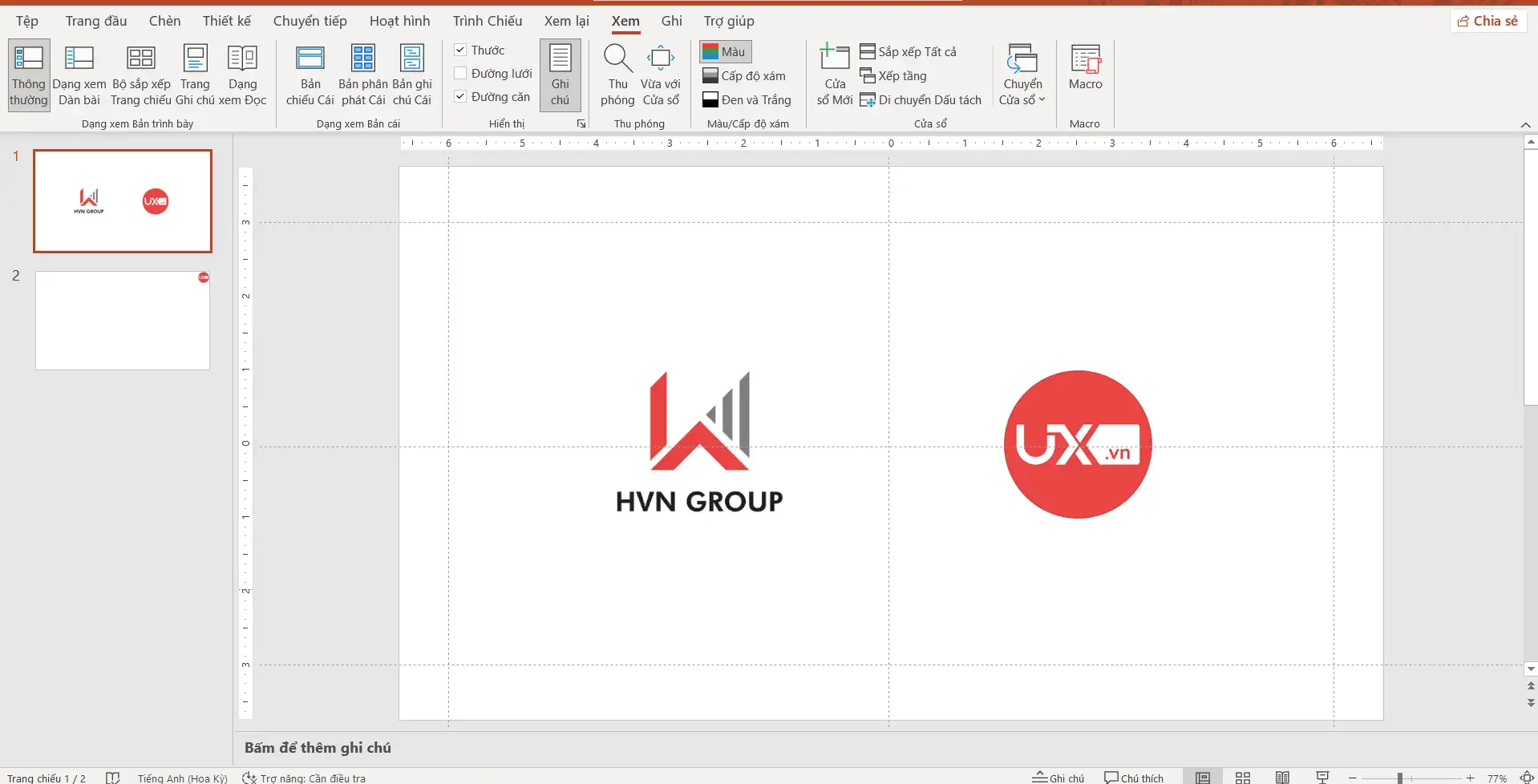Viewport: 1538px width, 784px height.
Task: Open accessibility status Trợ năng: Cần điều tra
Action: (304, 778)
